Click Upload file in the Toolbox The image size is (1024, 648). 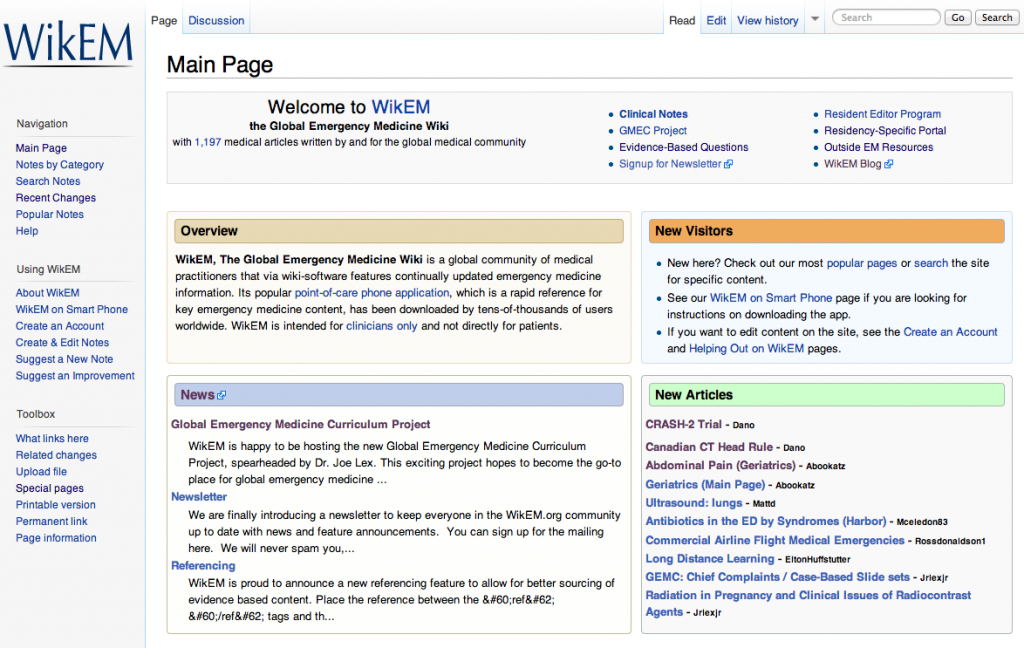41,471
